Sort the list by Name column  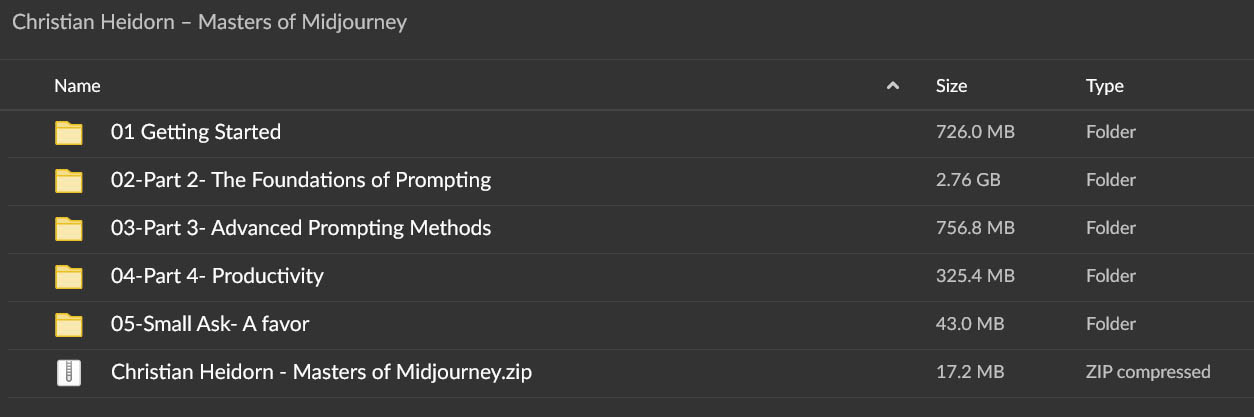pos(77,86)
